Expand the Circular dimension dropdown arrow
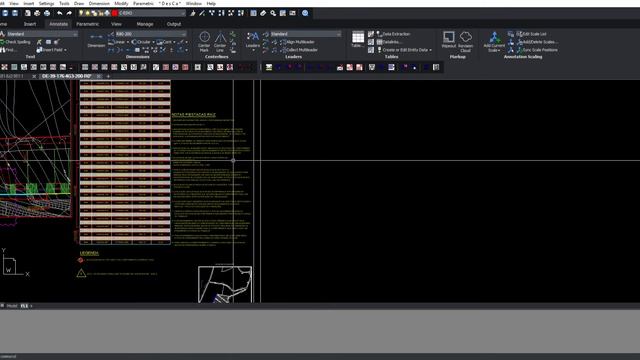Viewport: 640px width, 360px height. [153, 42]
